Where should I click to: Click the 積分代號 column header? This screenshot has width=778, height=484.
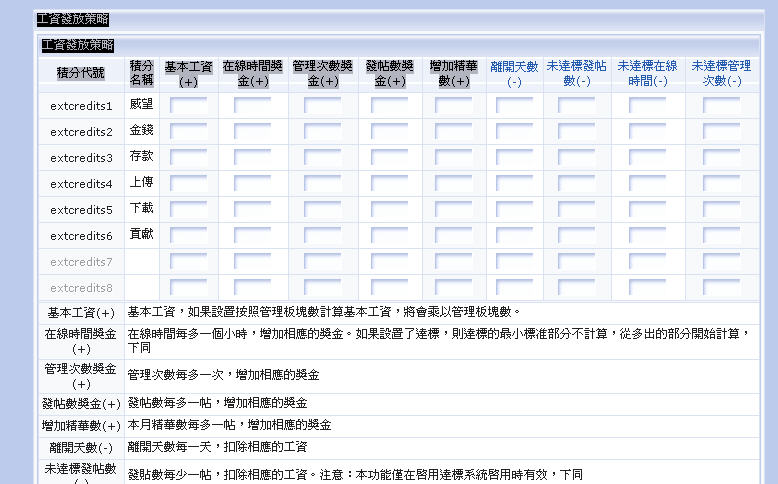pyautogui.click(x=81, y=73)
